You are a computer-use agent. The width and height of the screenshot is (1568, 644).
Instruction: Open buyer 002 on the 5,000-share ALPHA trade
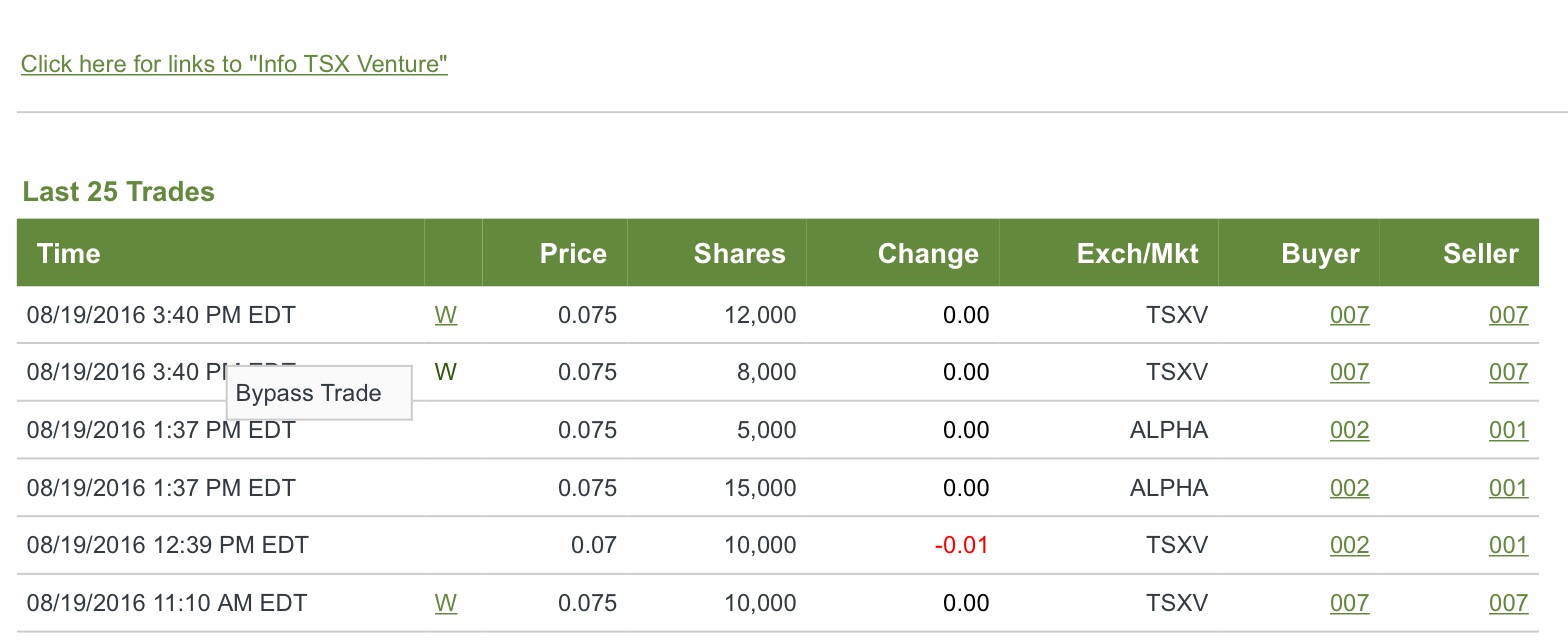point(1349,430)
